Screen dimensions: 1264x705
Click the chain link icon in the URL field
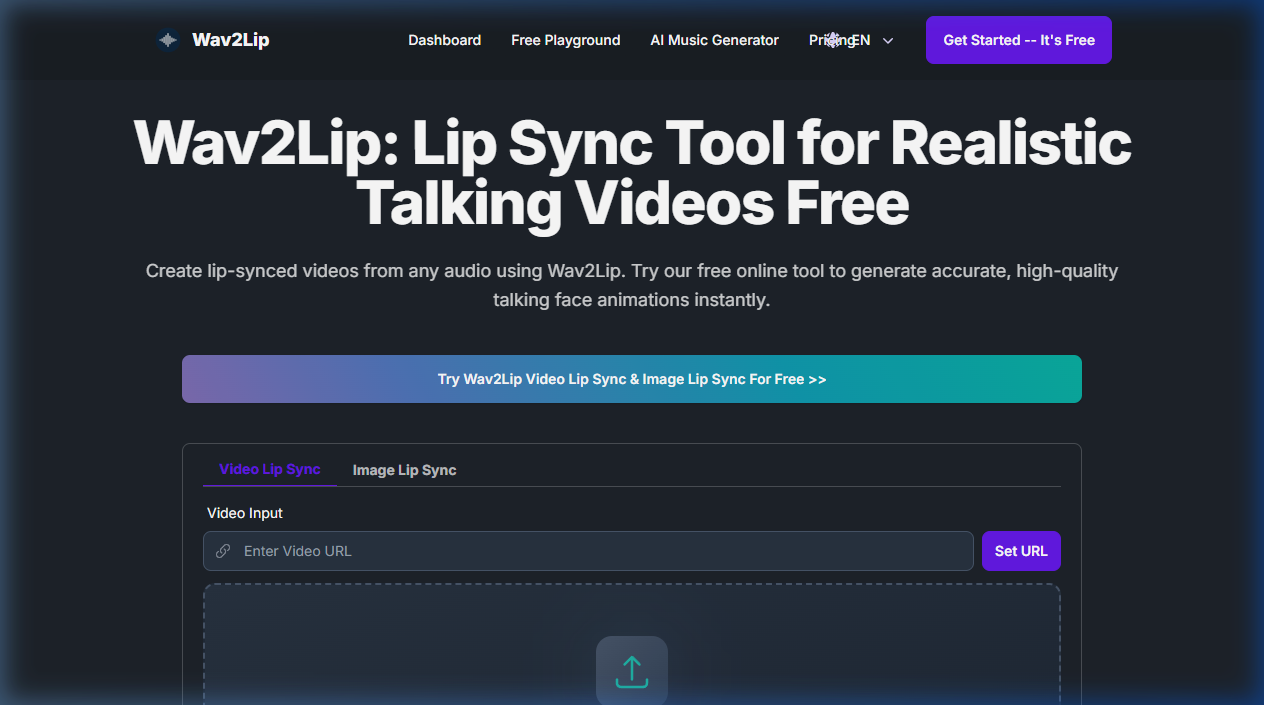223,551
